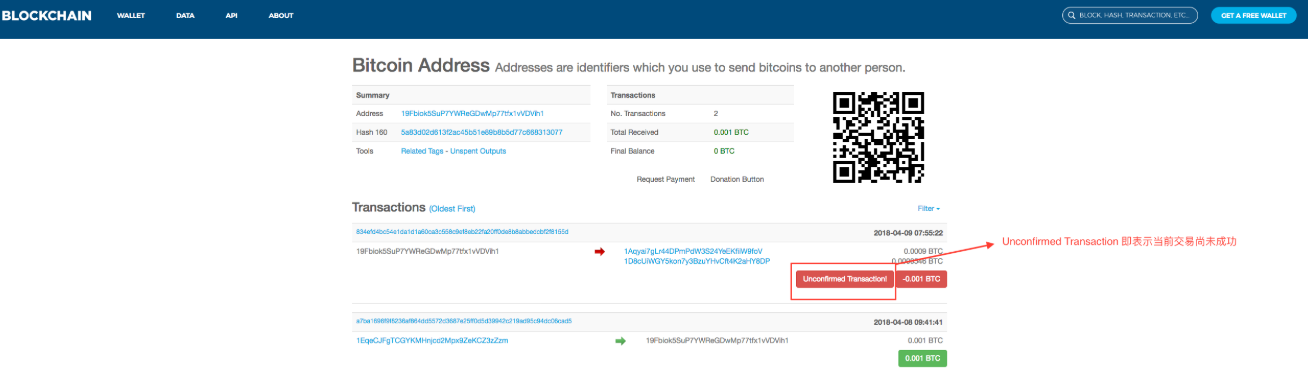Open the Data menu
The width and height of the screenshot is (1308, 378).
pos(185,16)
